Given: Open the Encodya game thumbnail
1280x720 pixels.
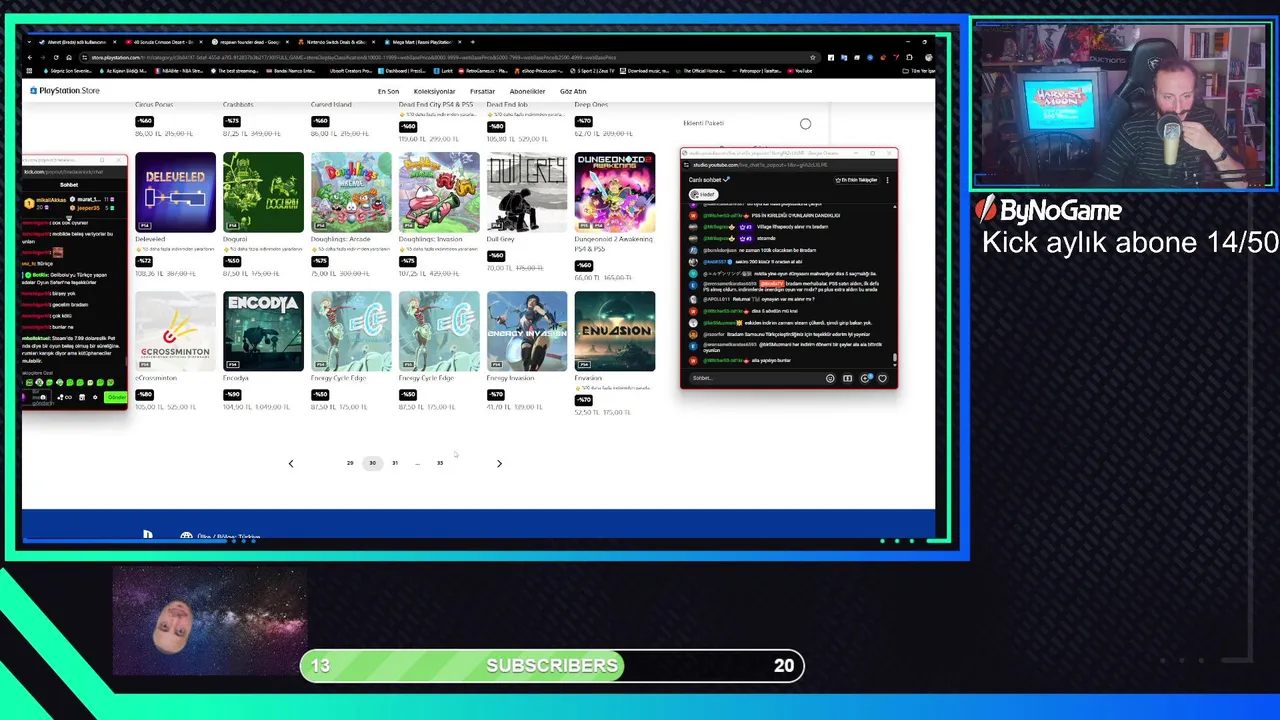Looking at the screenshot, I should [263, 331].
